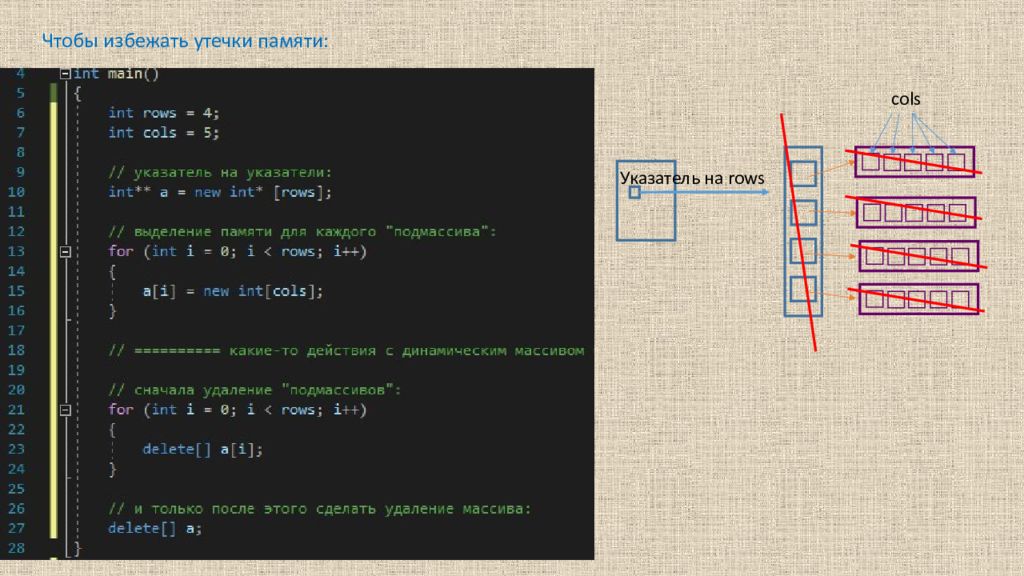
Task: Click the for loop header on line 21
Action: click(x=238, y=410)
